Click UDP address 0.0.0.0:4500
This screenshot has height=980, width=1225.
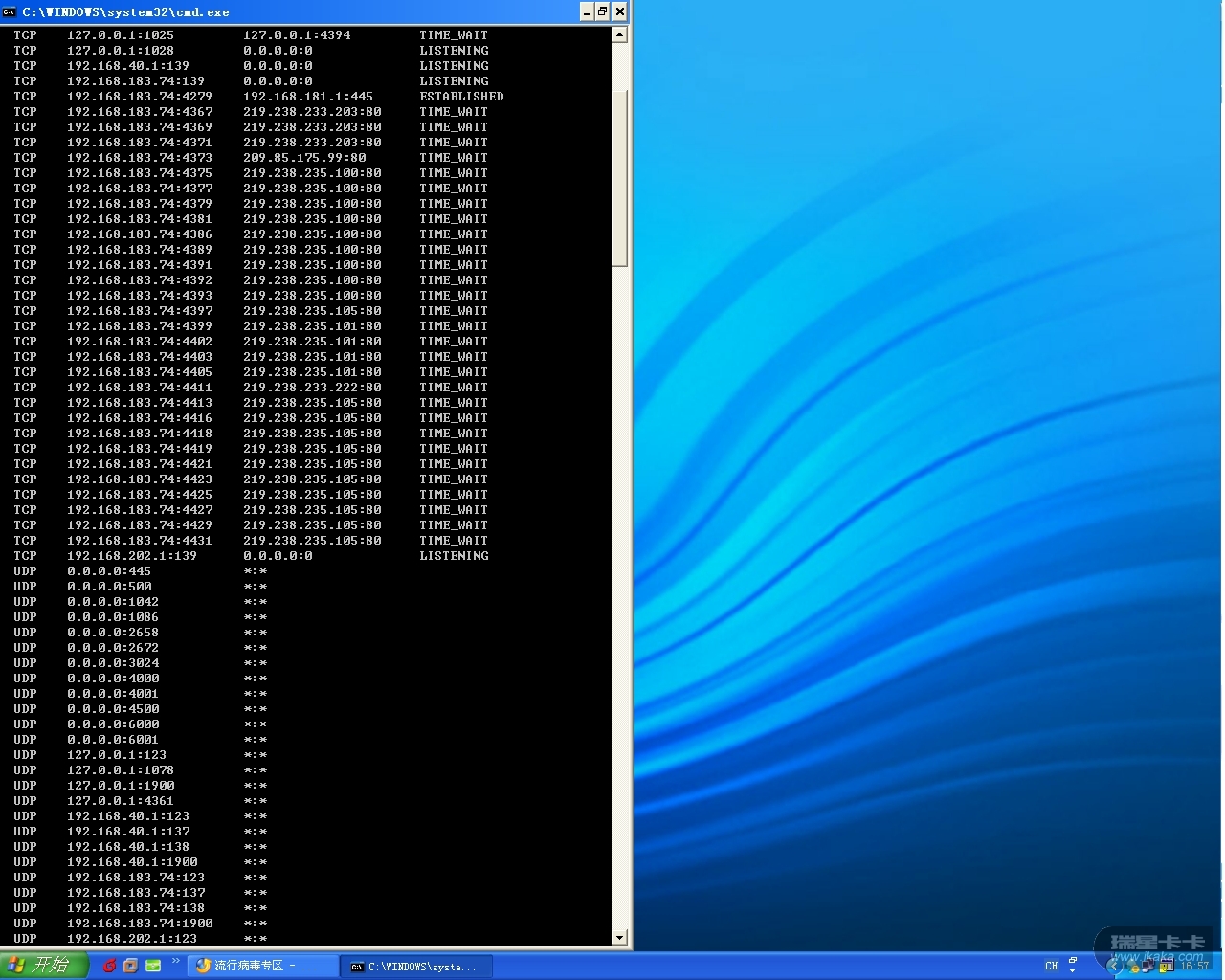(113, 709)
